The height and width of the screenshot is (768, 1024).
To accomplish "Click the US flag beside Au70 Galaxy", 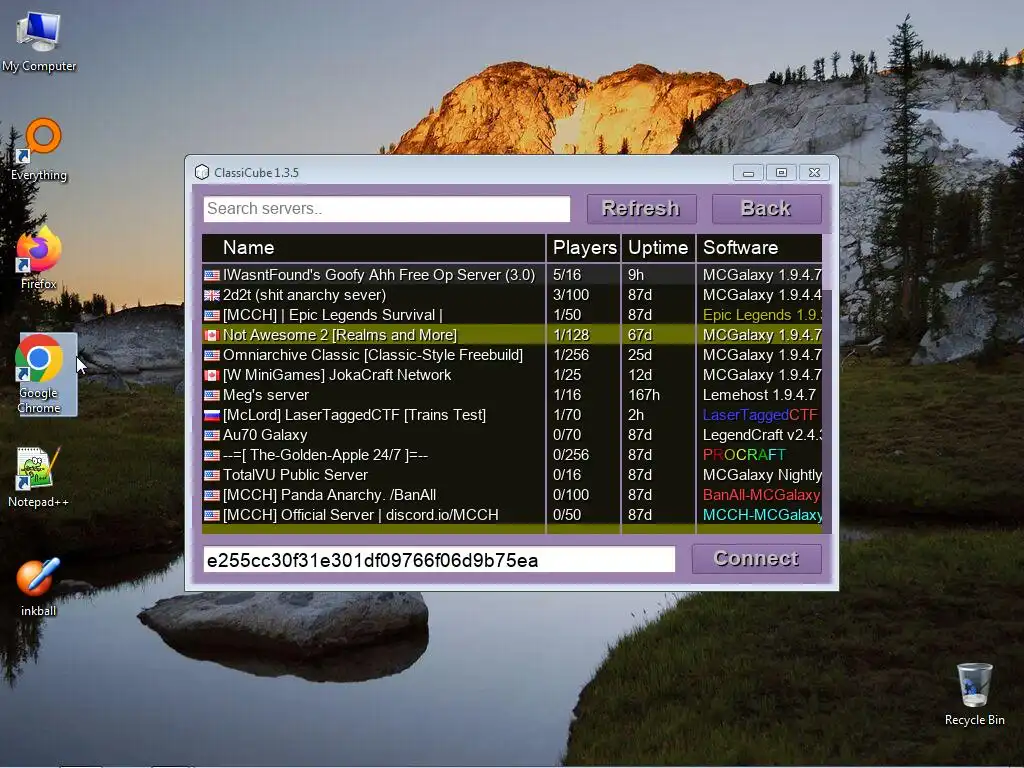I will [212, 436].
